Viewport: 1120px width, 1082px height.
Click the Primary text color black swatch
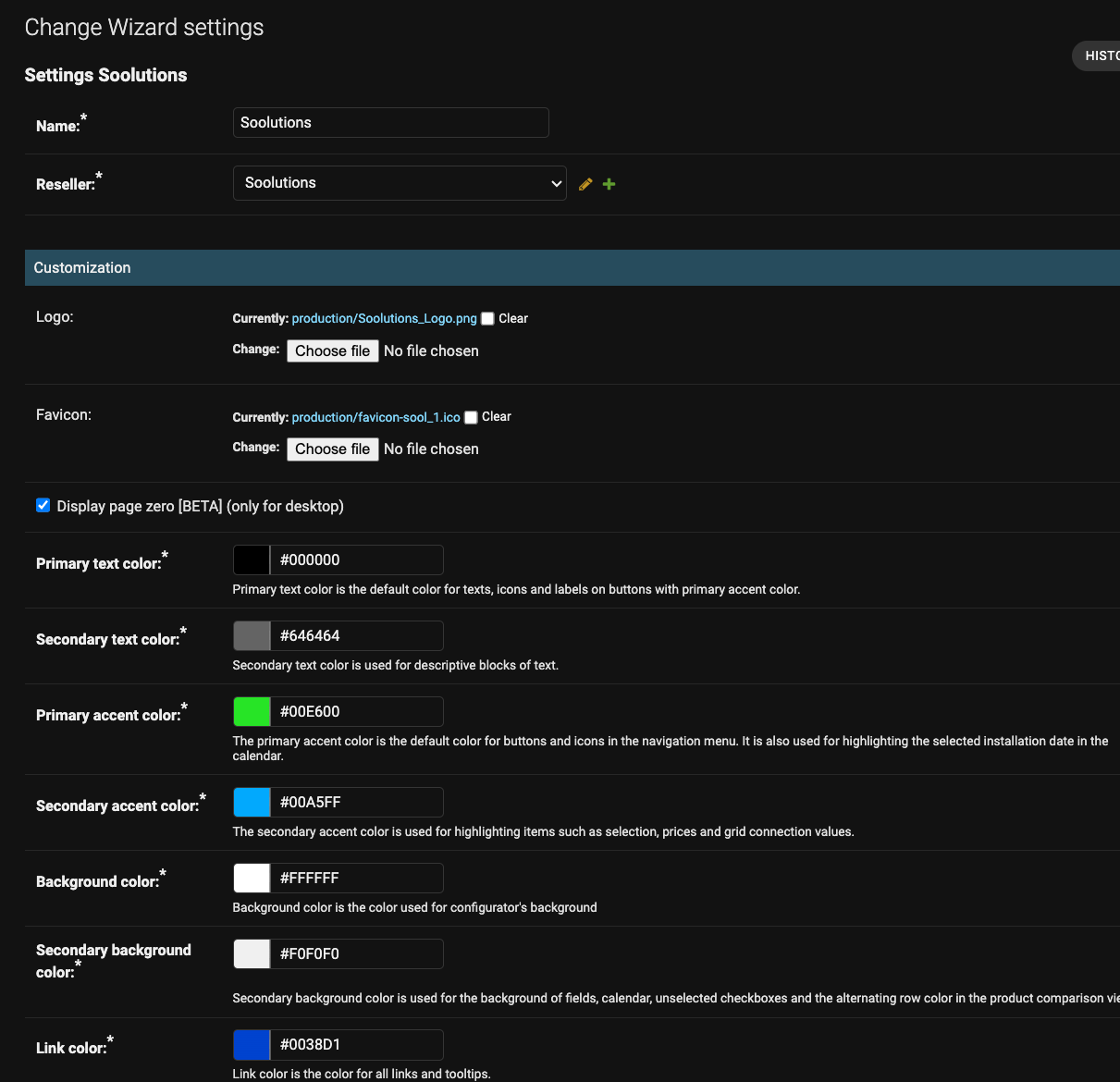click(x=252, y=560)
